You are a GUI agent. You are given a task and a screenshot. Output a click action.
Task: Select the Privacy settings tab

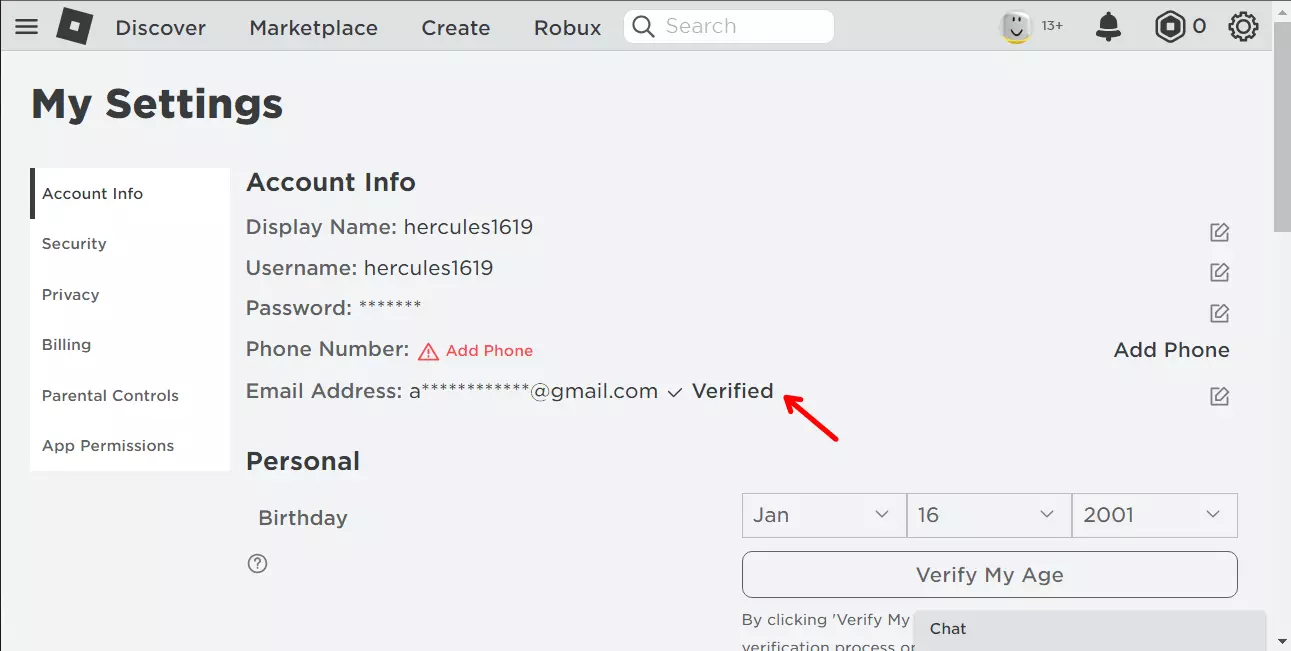click(70, 294)
